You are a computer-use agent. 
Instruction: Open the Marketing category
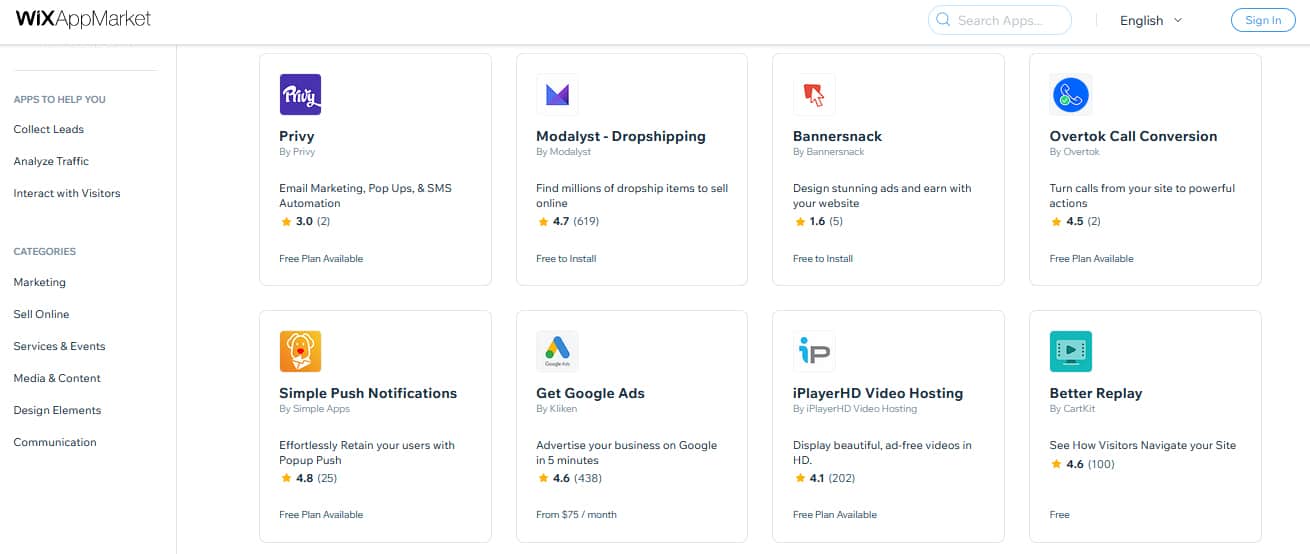tap(39, 282)
